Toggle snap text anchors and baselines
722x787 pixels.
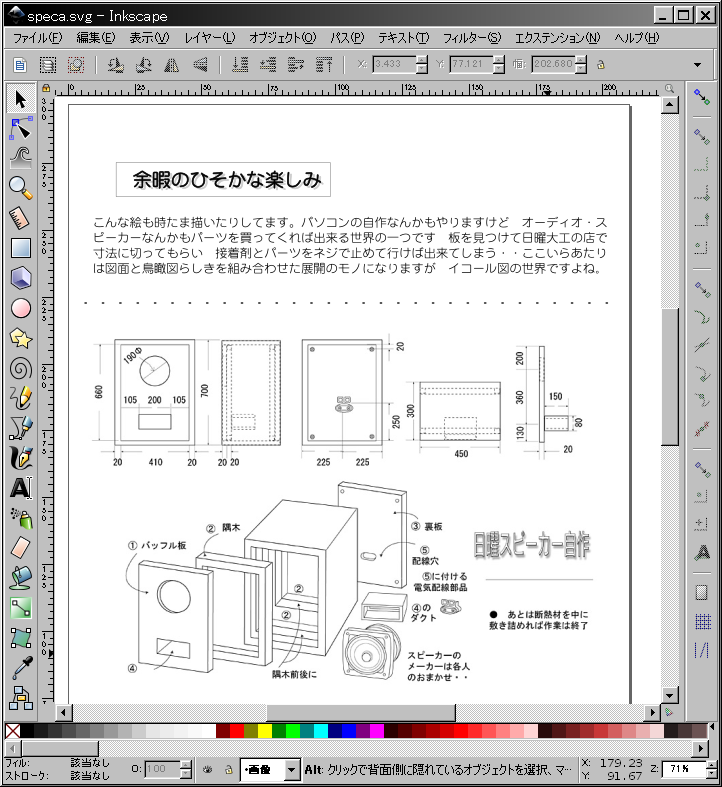pyautogui.click(x=703, y=553)
